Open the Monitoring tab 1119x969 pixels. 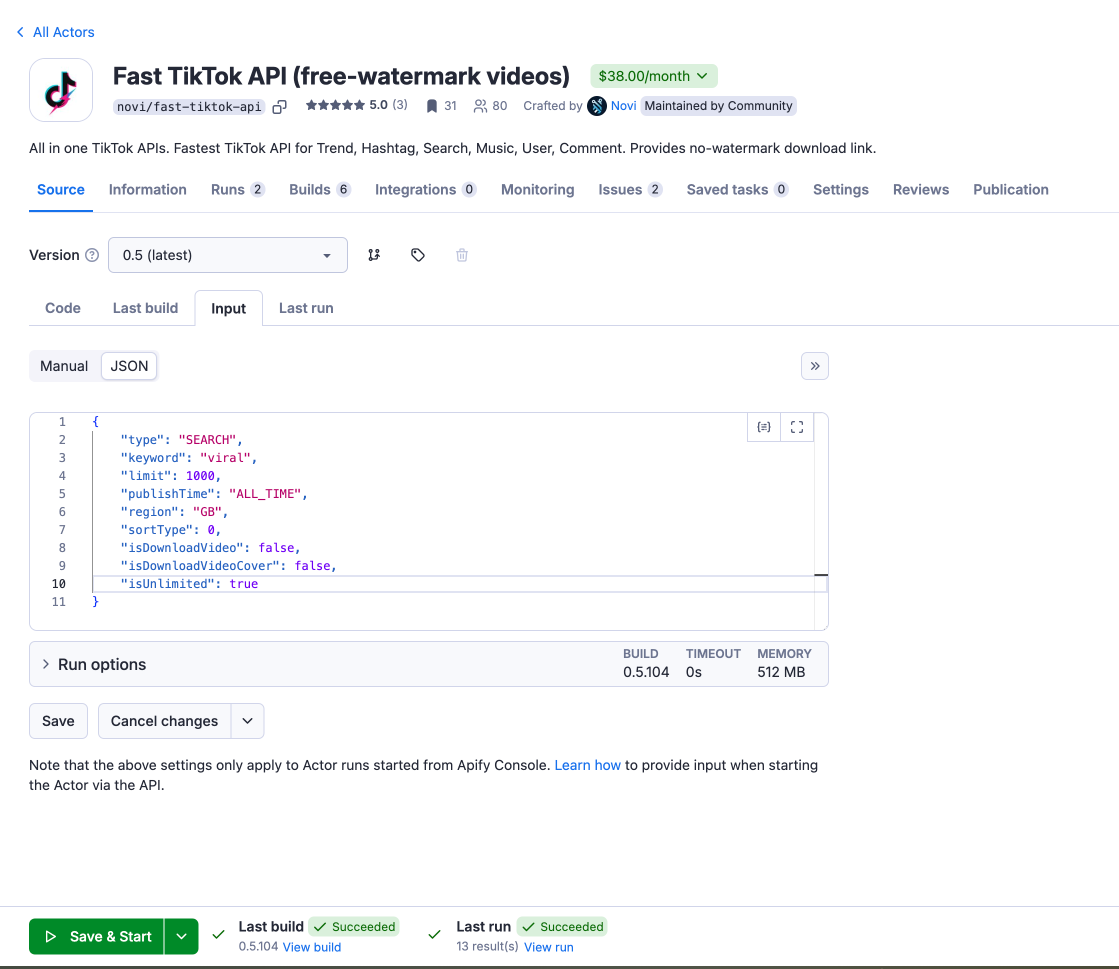[x=537, y=189]
